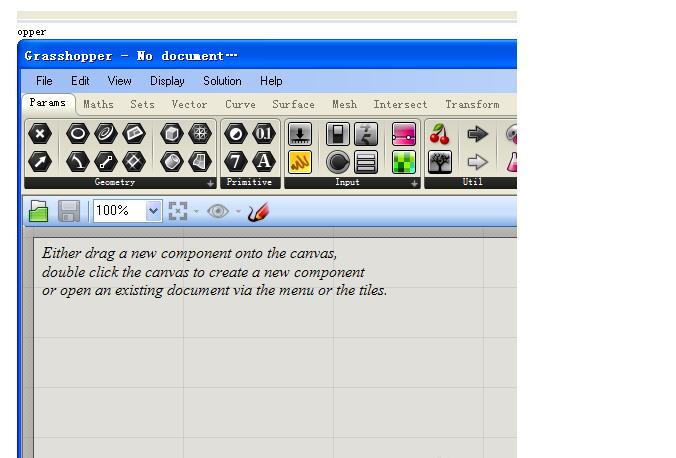Click the Circle parameter icon
The height and width of the screenshot is (458, 676).
coord(78,134)
